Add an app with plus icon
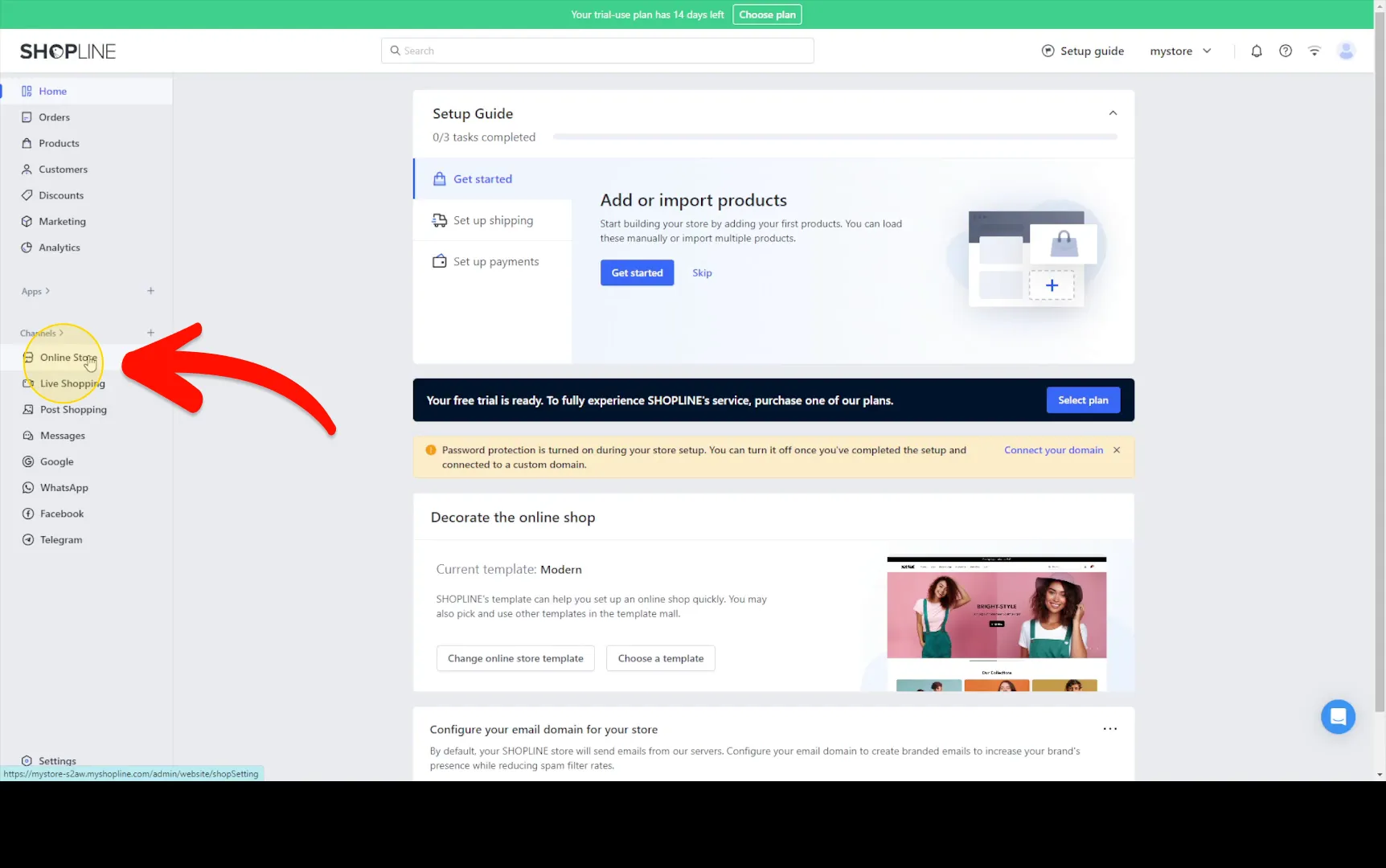Screen dimensions: 1386x868 pyautogui.click(x=150, y=291)
